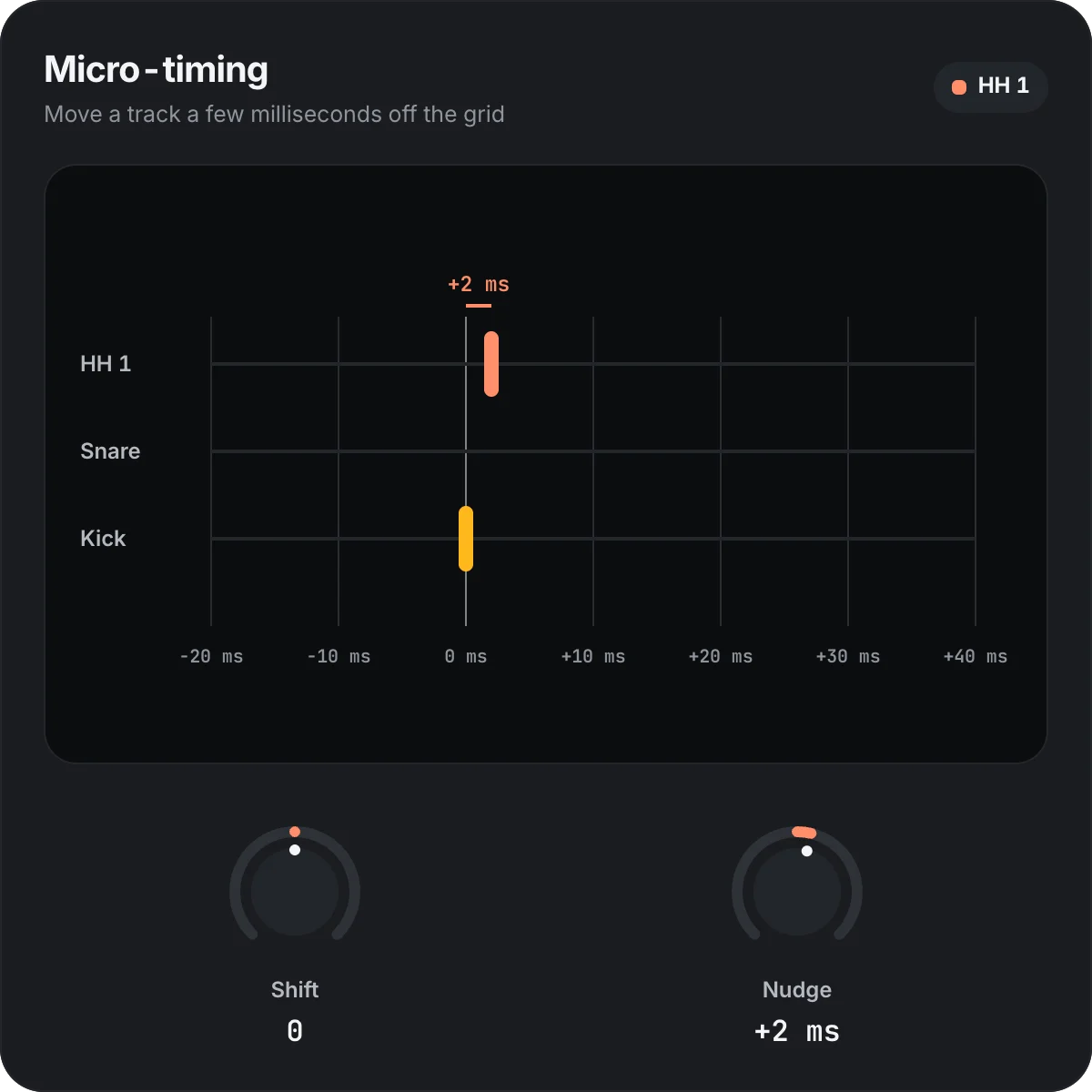Image resolution: width=1092 pixels, height=1092 pixels.
Task: Click the +20 ms axis label
Action: click(x=721, y=656)
